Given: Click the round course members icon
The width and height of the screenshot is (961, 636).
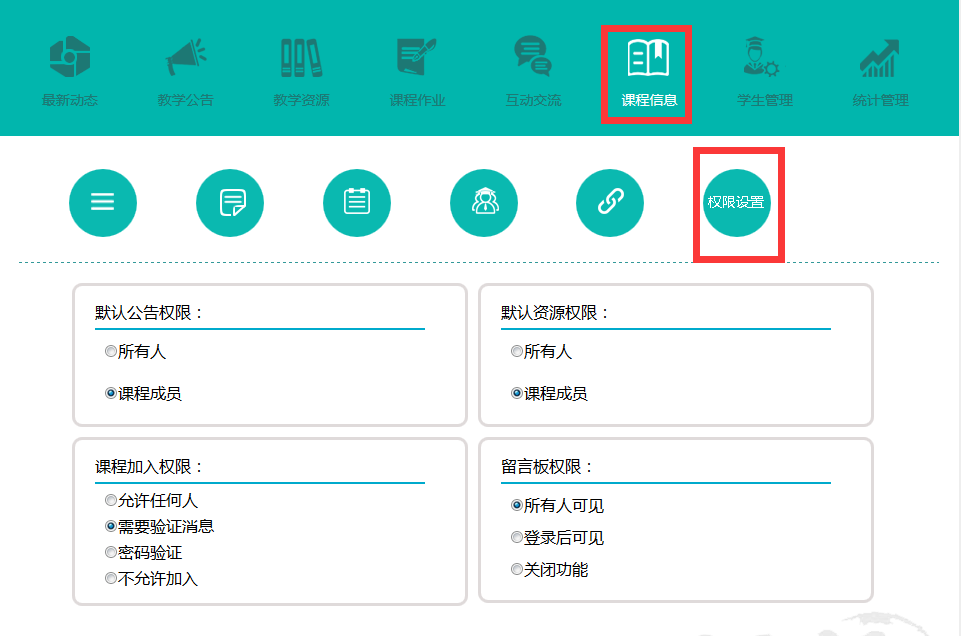Looking at the screenshot, I should pos(484,203).
